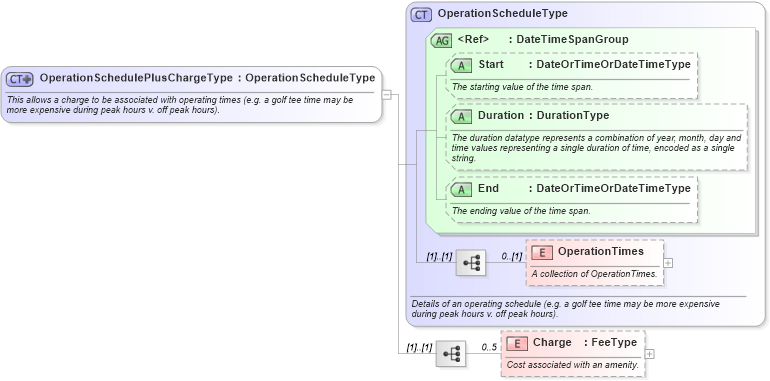The width and height of the screenshot is (770, 381).
Task: Click the [1]..[1] label near Charge sequence
Action: 419,347
